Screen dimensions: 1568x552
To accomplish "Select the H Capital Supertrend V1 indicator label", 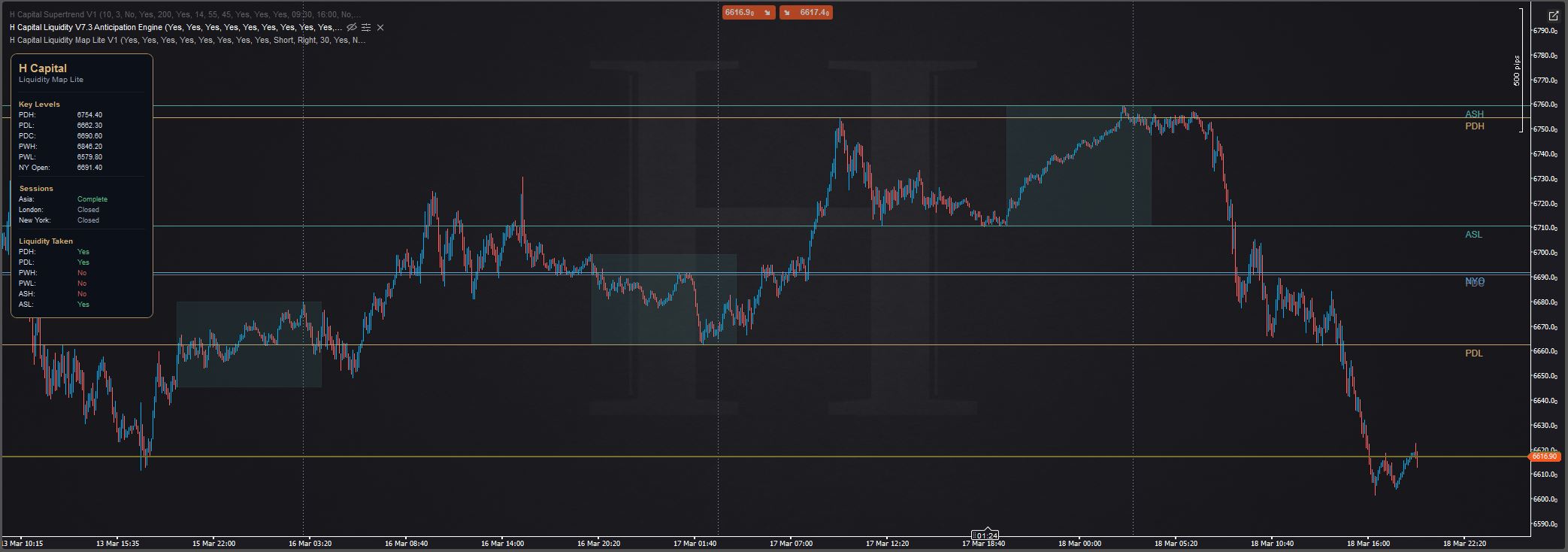I will pos(185,14).
